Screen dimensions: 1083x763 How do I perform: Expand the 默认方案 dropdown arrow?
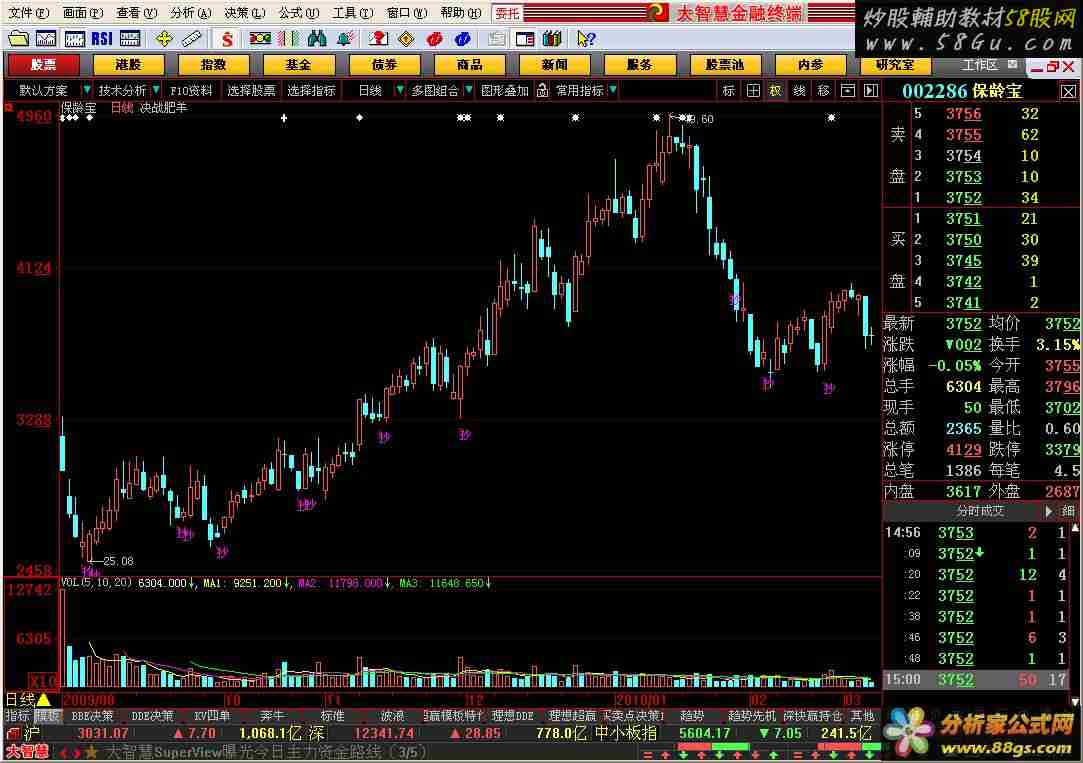point(86,90)
